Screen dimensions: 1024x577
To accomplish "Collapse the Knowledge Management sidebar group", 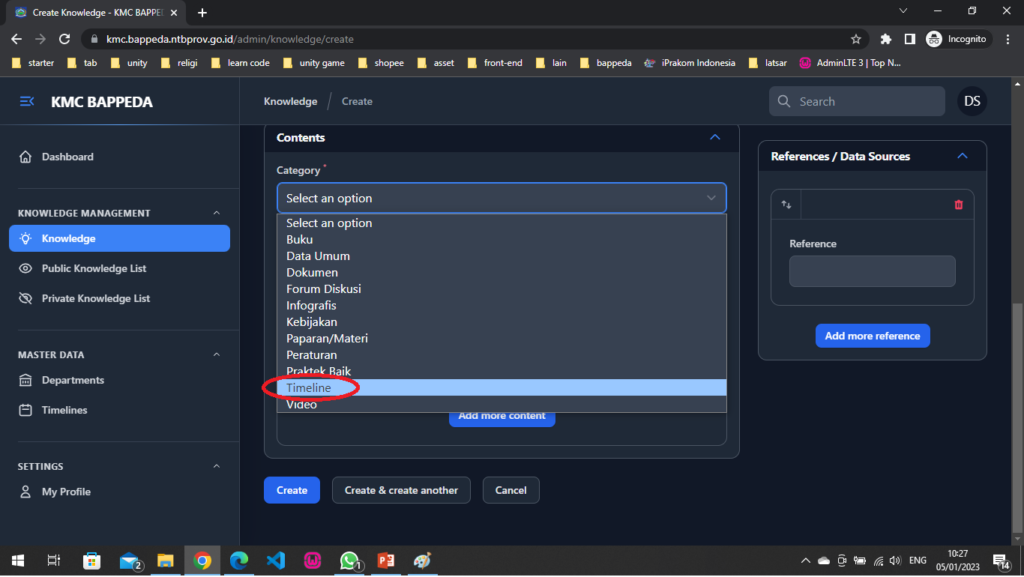I will pyautogui.click(x=217, y=213).
